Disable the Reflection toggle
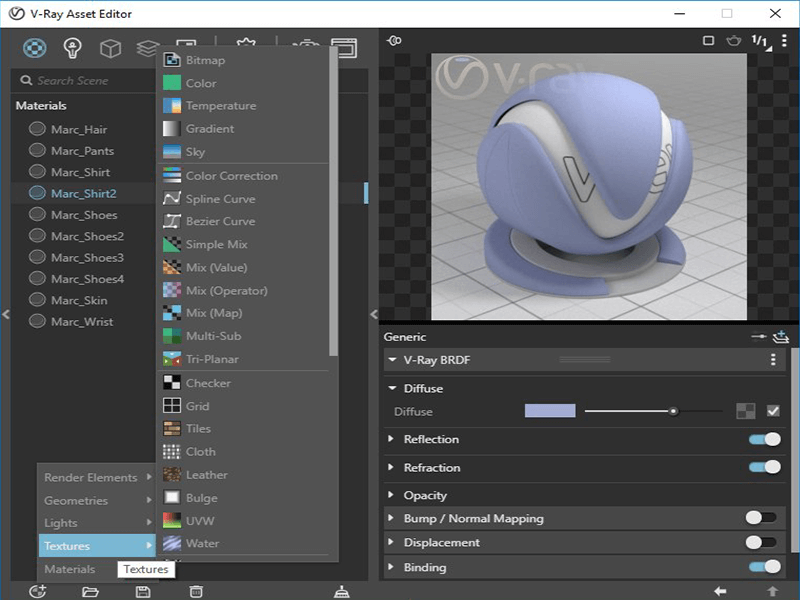Viewport: 800px width, 600px height. (x=764, y=439)
